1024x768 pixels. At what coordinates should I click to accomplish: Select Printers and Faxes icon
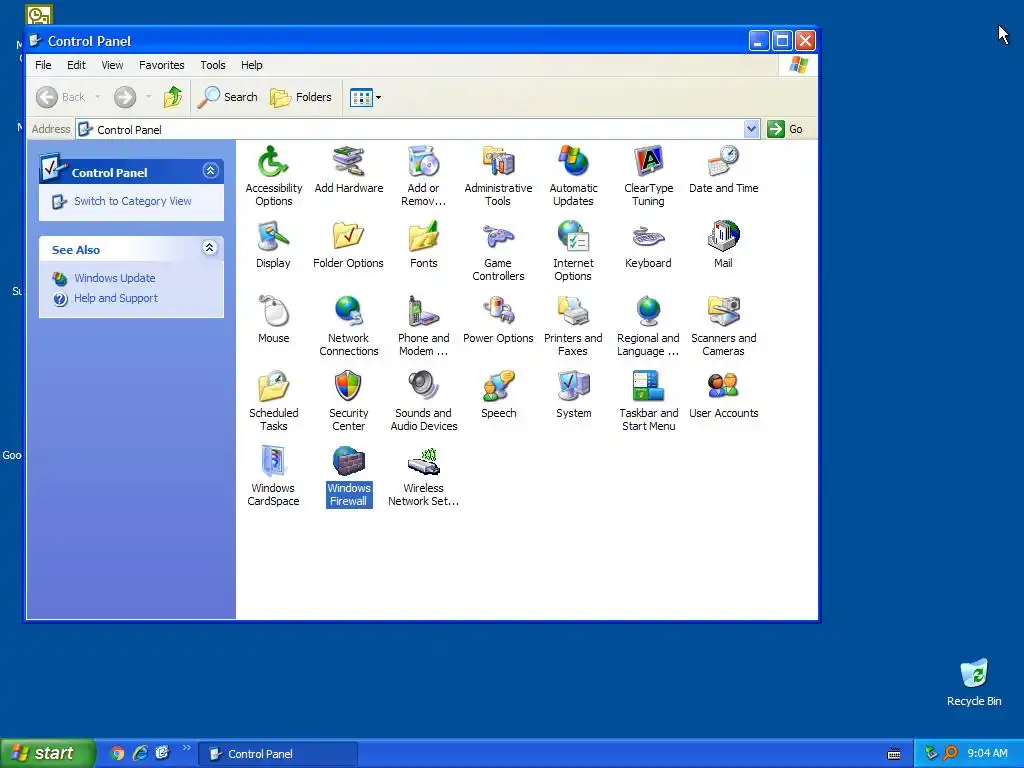point(573,312)
